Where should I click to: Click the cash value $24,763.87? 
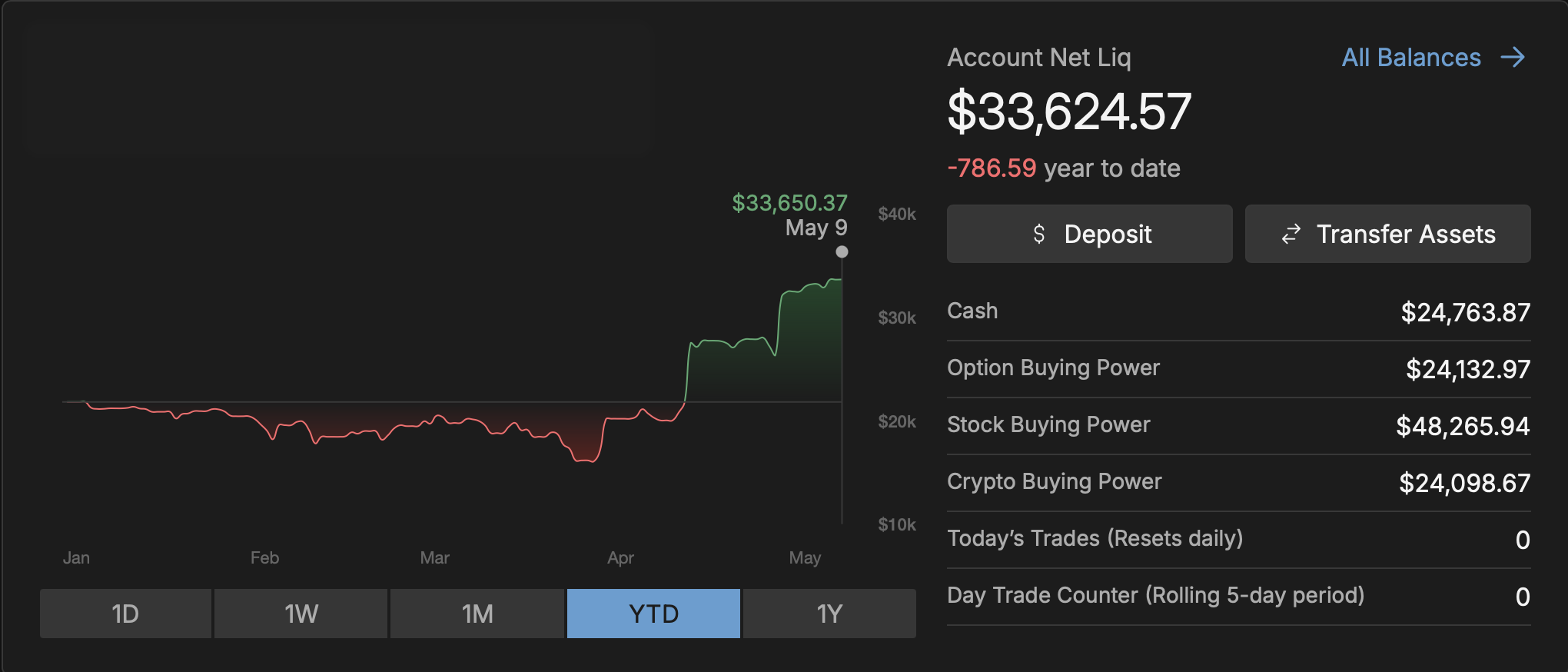pyautogui.click(x=1465, y=312)
